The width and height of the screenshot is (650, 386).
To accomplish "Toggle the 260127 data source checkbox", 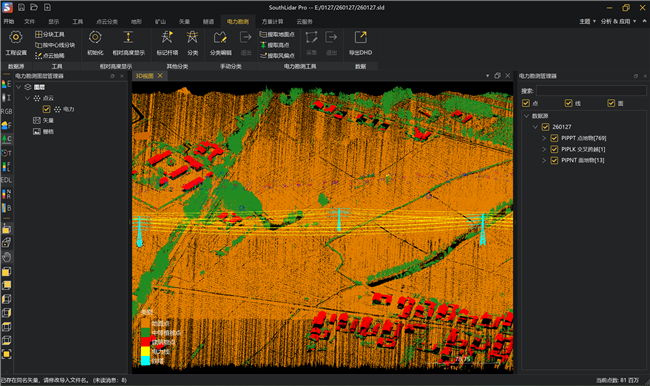I will click(x=545, y=127).
